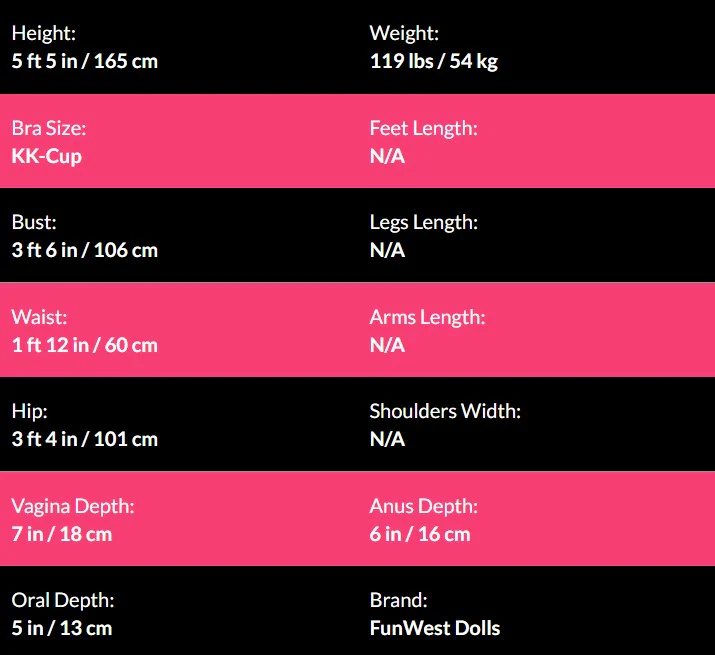Click the Legs Length label
Image resolution: width=715 pixels, height=655 pixels.
tap(424, 222)
